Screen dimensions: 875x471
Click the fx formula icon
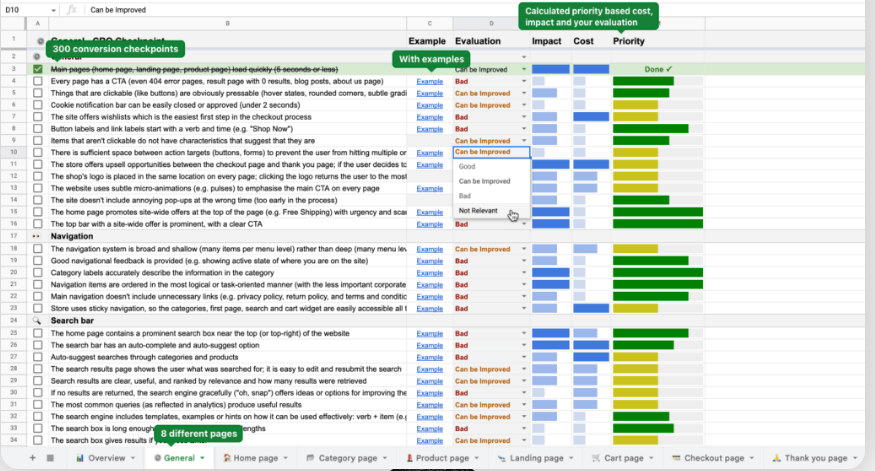(71, 9)
